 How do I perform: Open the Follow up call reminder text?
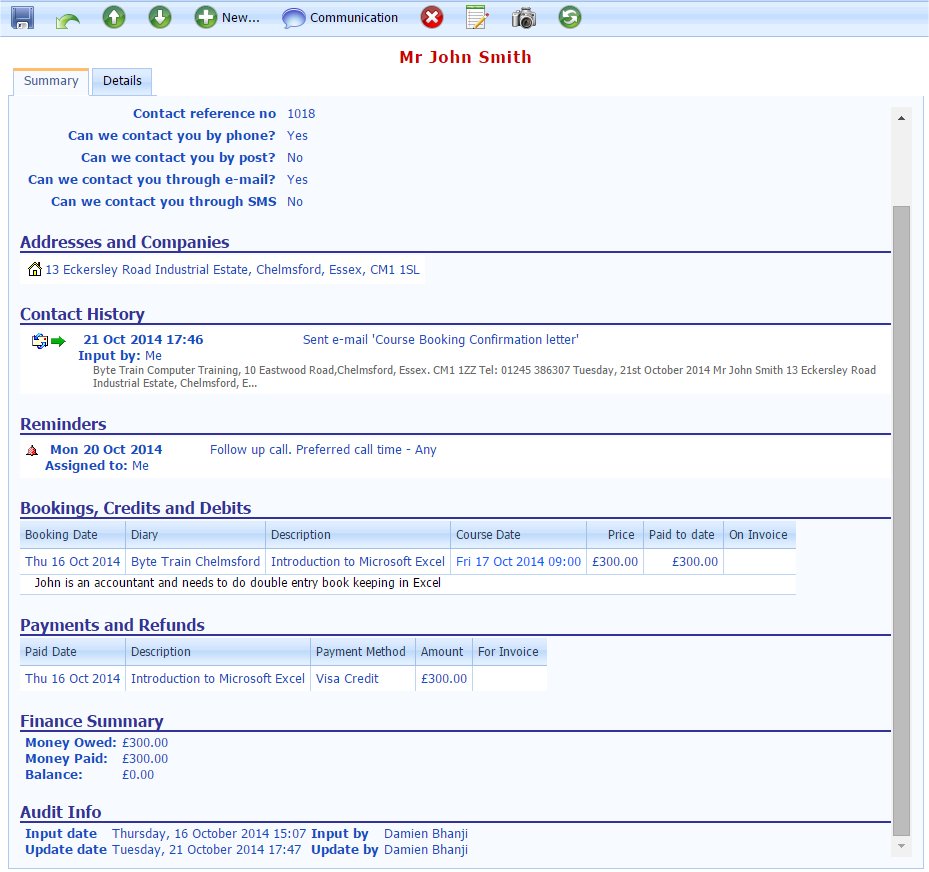tap(323, 450)
